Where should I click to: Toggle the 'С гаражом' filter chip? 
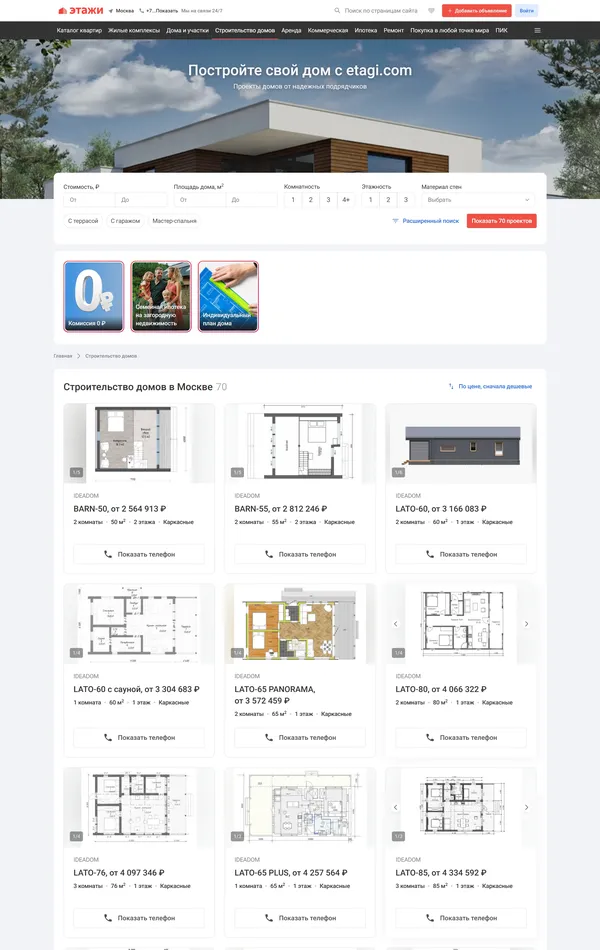click(x=125, y=221)
